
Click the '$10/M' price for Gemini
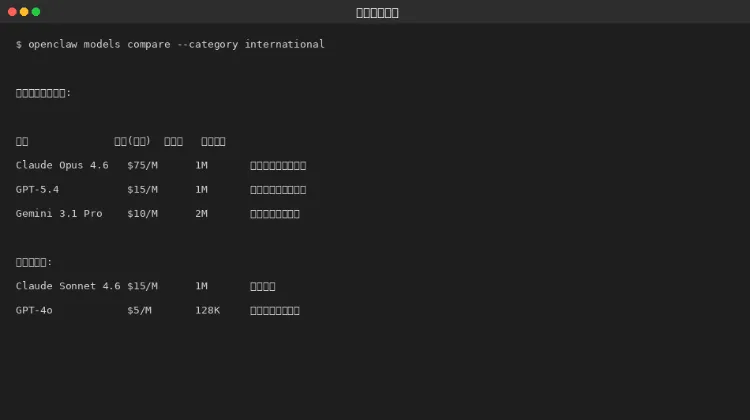point(143,213)
